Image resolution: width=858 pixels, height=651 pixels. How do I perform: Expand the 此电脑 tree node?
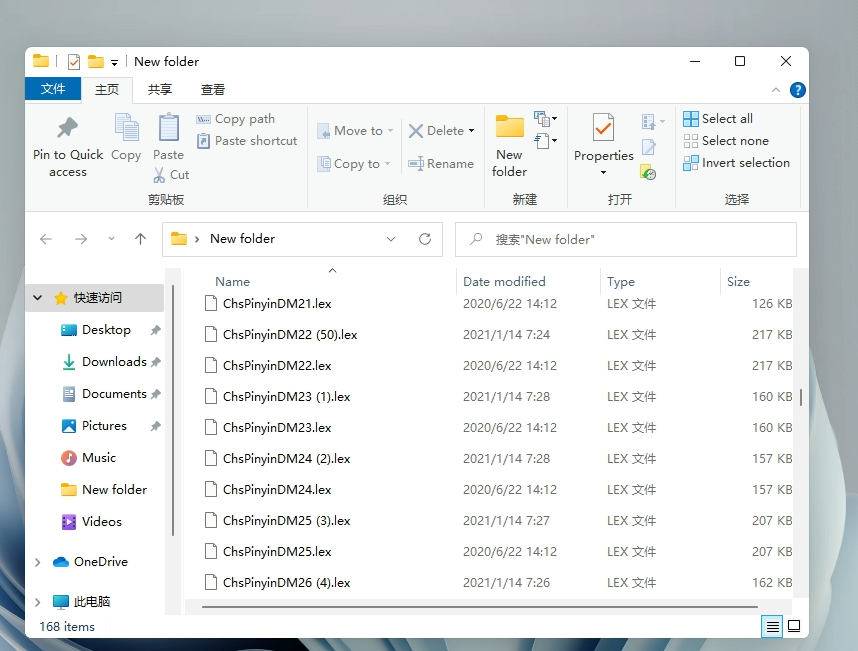(37, 601)
